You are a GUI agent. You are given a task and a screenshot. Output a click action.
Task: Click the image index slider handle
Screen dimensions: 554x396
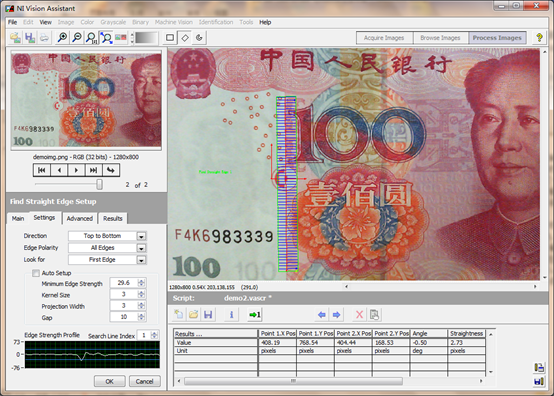100,184
